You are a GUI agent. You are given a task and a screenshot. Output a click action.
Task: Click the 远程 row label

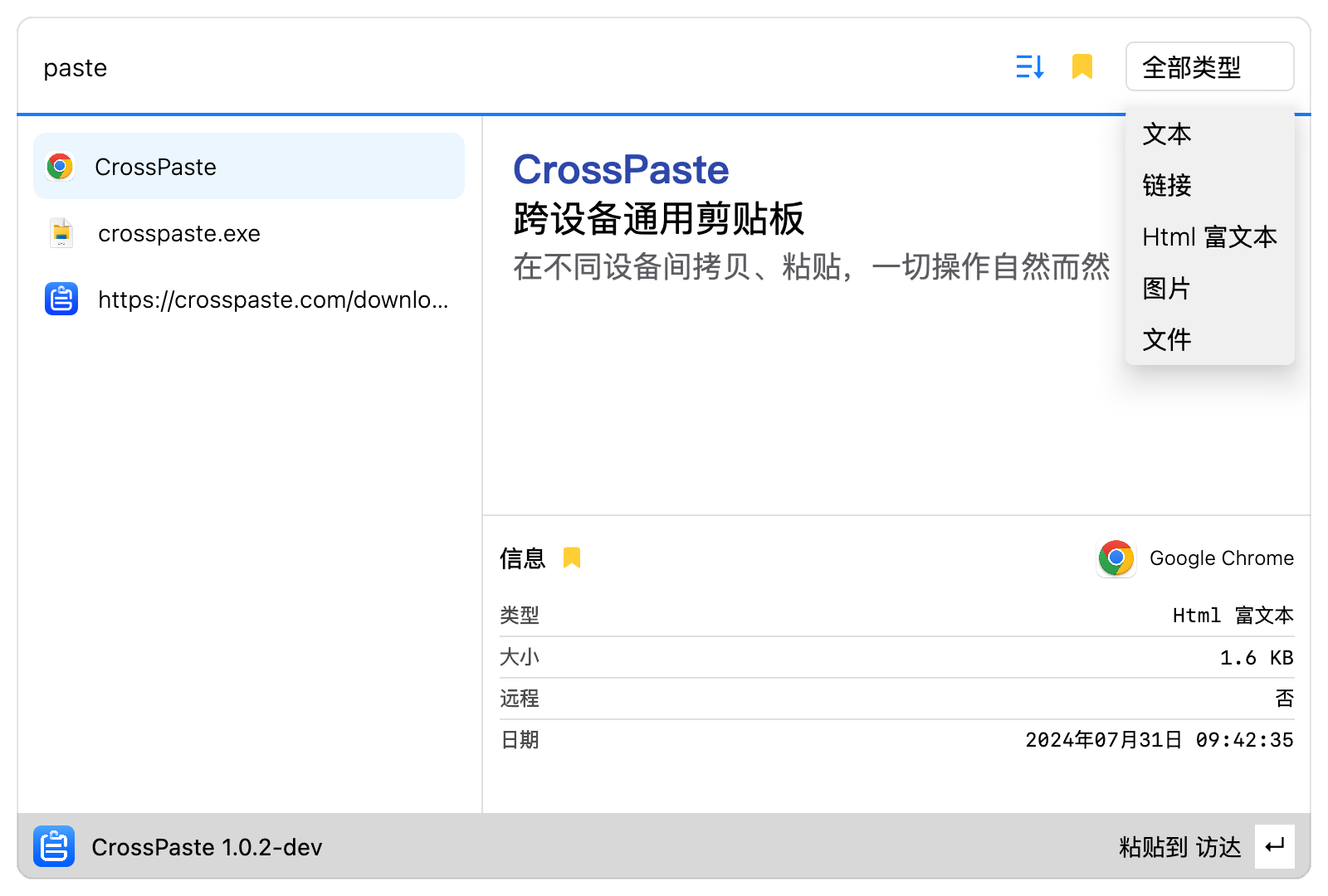pos(520,699)
